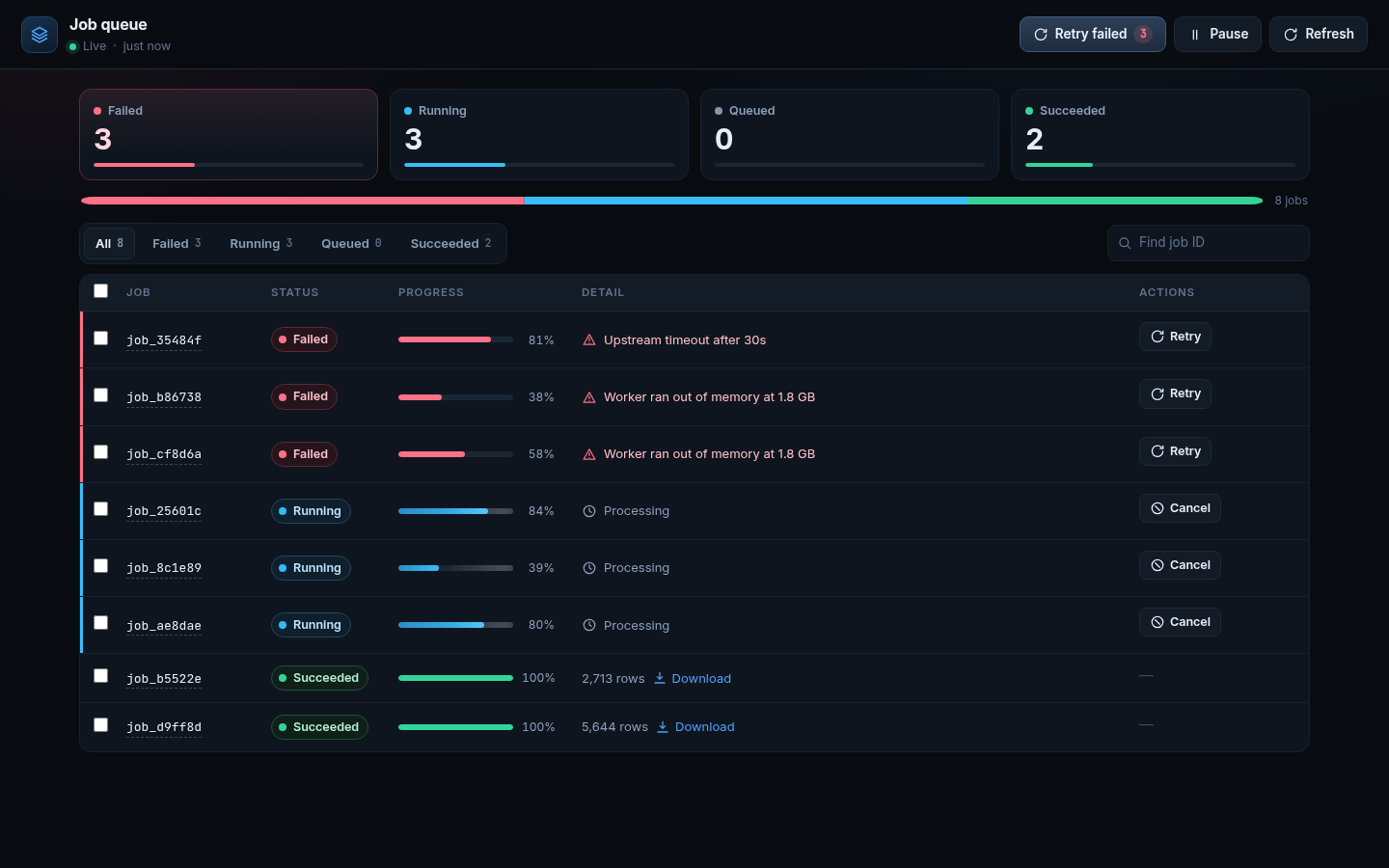Click clock icon in job_ae8dae detail
1389x868 pixels.
coord(589,626)
